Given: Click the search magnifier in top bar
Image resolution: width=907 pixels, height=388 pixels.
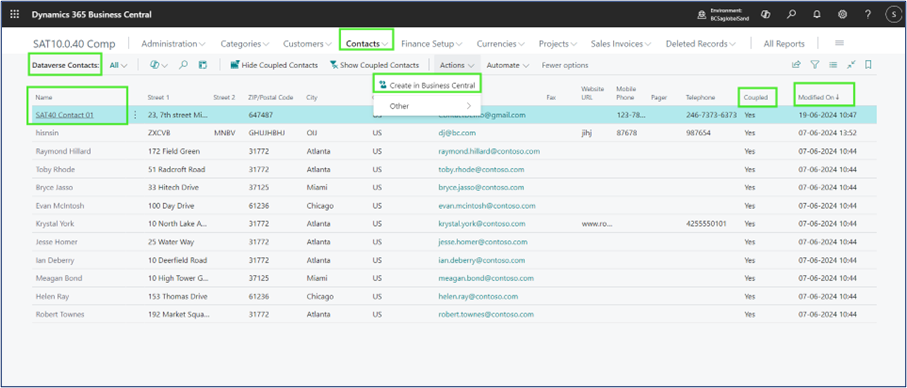Looking at the screenshot, I should coord(792,15).
